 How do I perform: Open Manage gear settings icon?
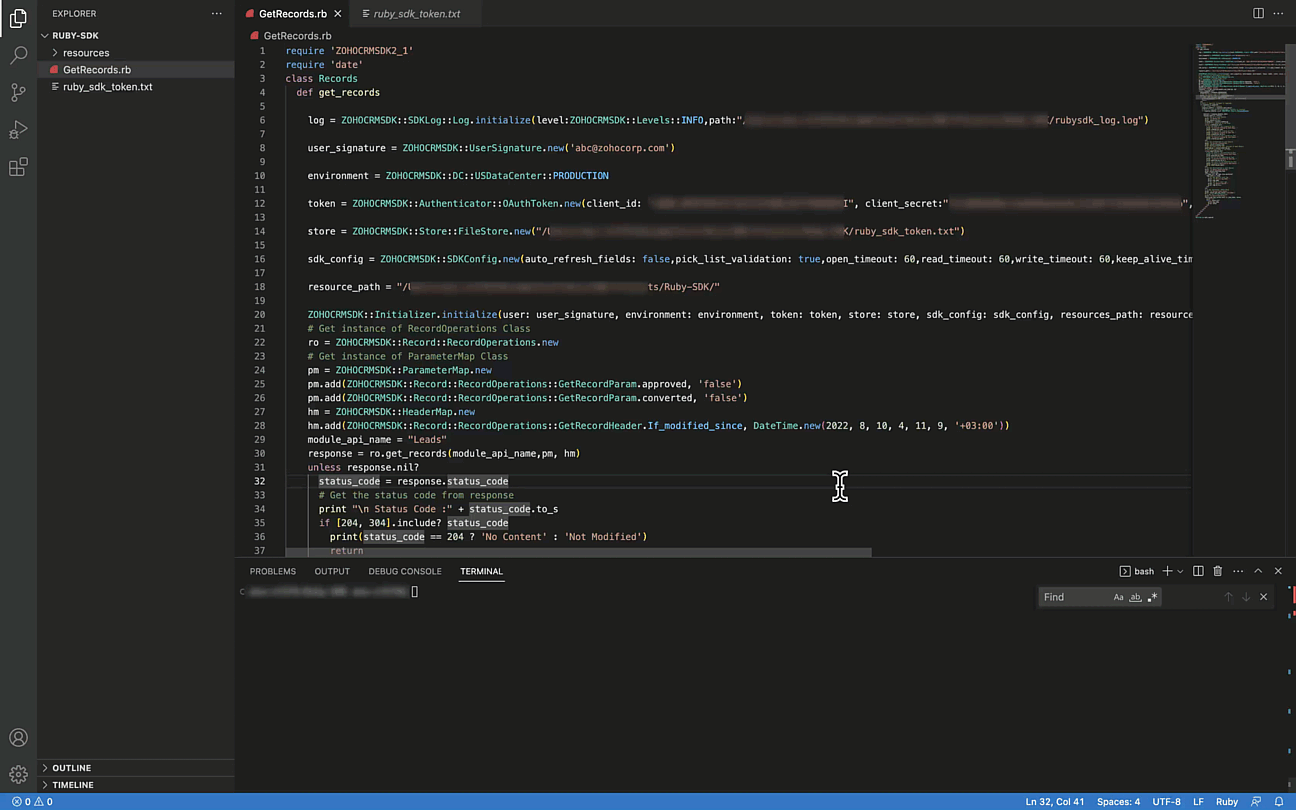(x=18, y=774)
